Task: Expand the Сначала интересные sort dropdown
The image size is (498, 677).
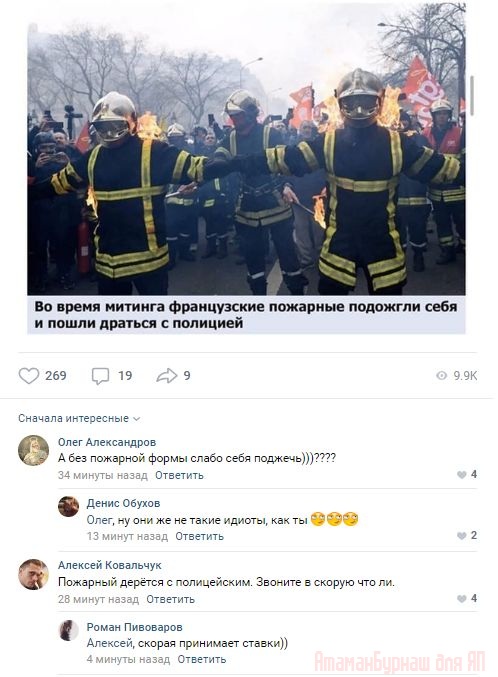Action: pyautogui.click(x=79, y=418)
